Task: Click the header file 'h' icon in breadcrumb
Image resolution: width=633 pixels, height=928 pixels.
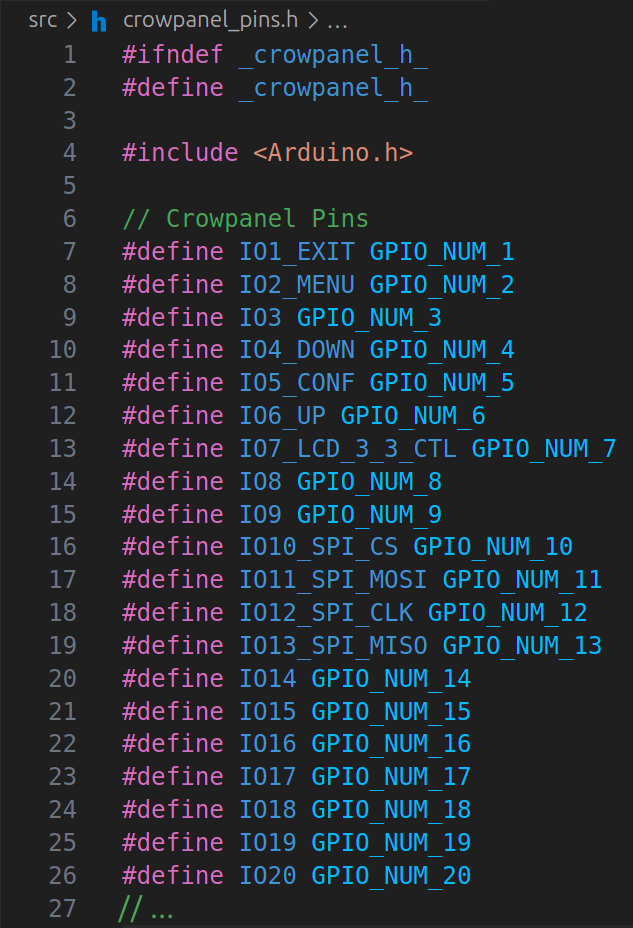Action: point(99,21)
